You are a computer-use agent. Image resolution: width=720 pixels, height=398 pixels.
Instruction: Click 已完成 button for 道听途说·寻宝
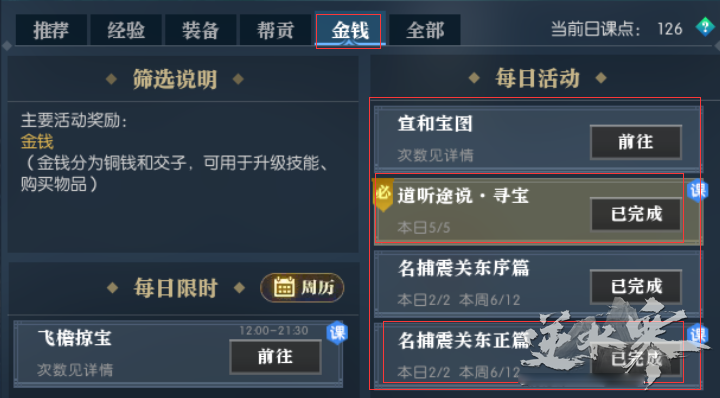tap(636, 214)
